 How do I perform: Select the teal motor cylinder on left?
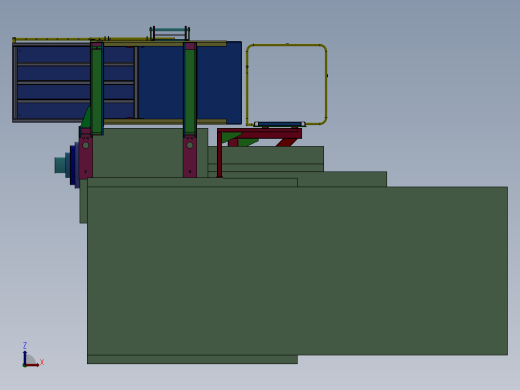(x=60, y=165)
